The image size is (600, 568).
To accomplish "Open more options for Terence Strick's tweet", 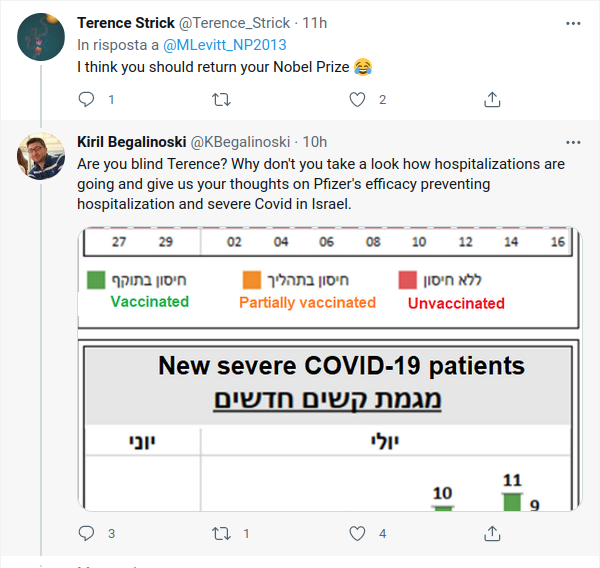I will point(573,23).
